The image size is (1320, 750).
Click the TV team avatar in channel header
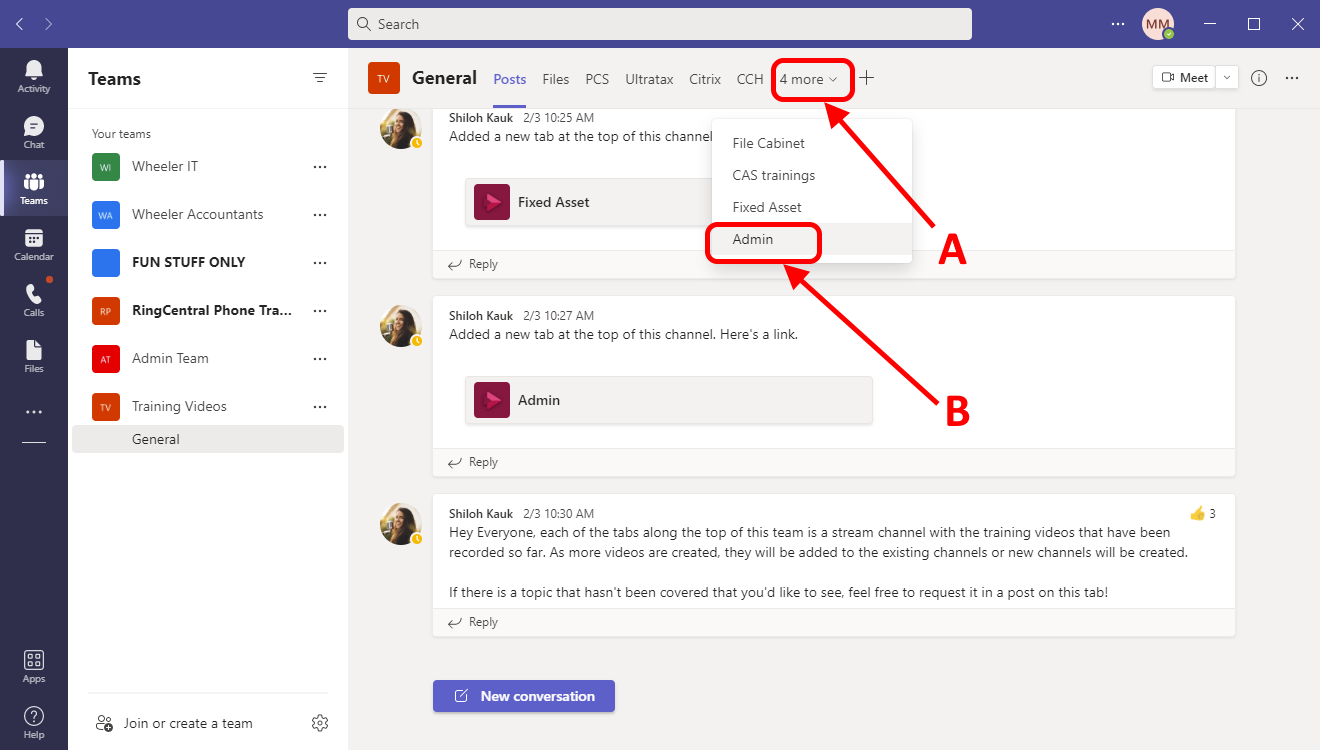pyautogui.click(x=384, y=78)
